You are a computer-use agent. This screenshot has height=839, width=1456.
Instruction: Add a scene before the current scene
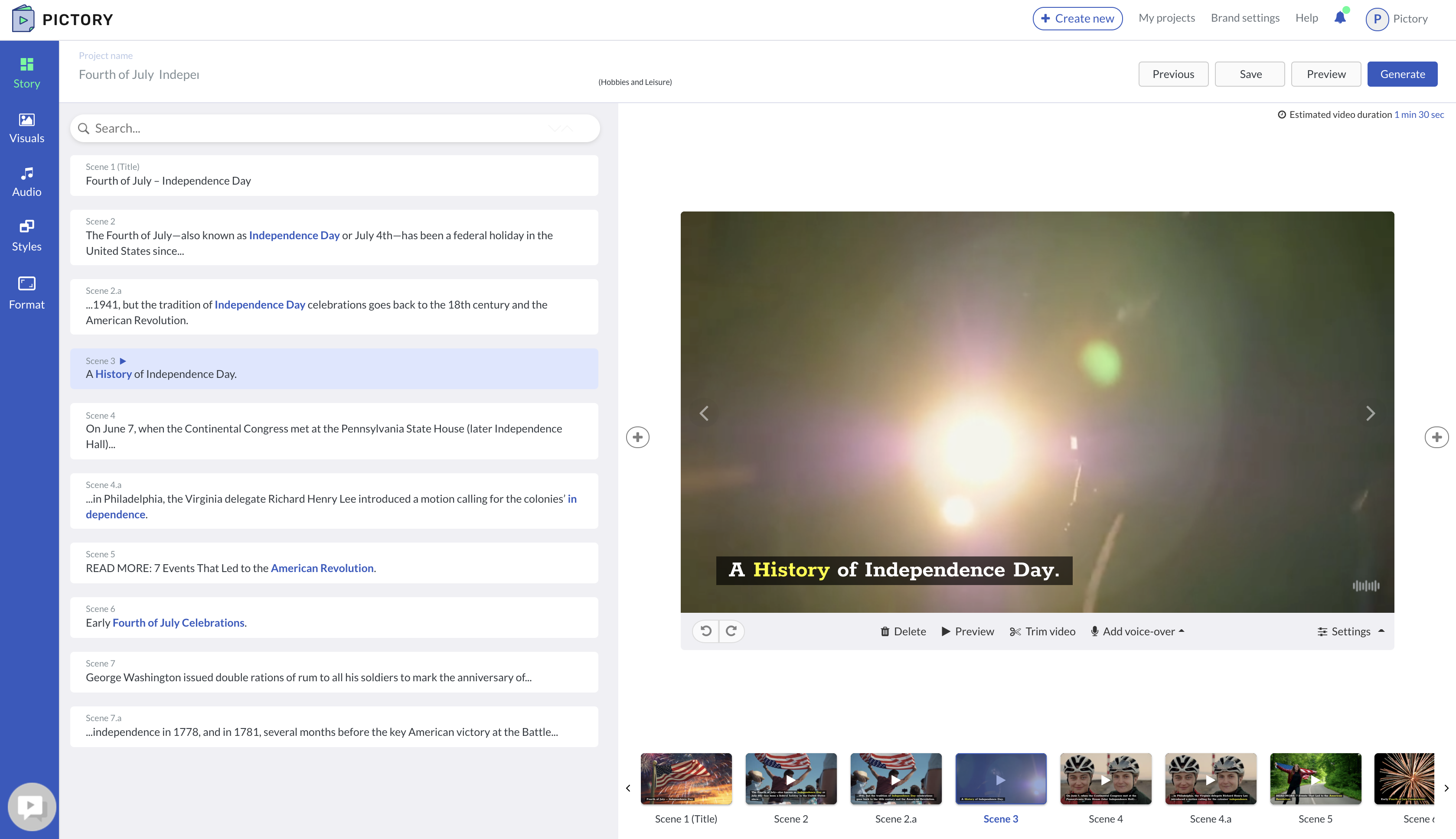[x=637, y=437]
